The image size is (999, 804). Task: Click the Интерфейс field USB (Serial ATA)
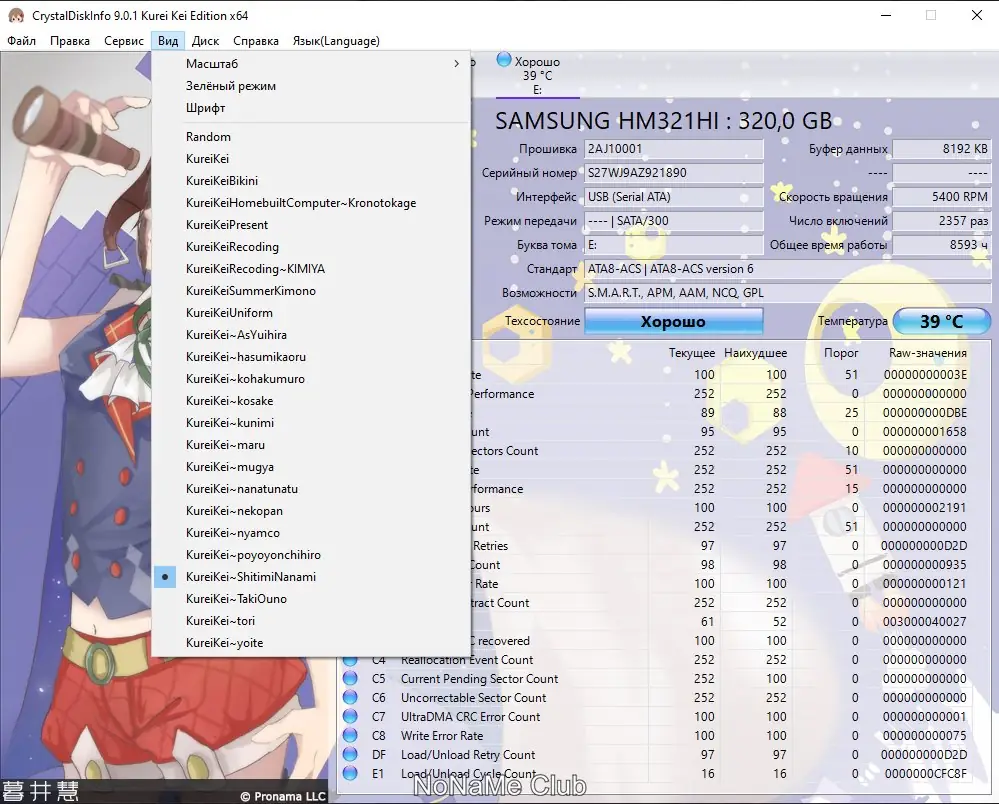(673, 197)
